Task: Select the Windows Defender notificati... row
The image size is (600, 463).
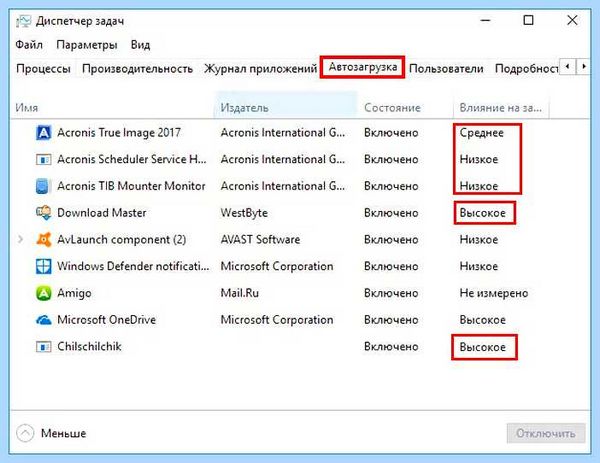Action: point(300,266)
